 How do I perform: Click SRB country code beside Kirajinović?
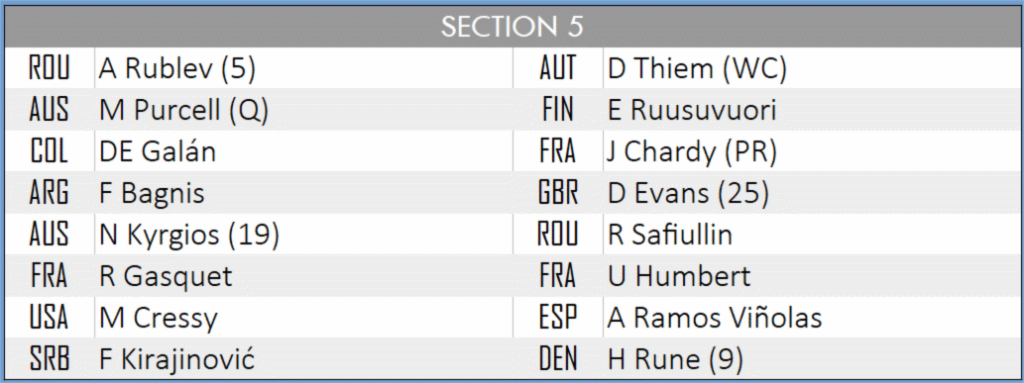[50, 359]
